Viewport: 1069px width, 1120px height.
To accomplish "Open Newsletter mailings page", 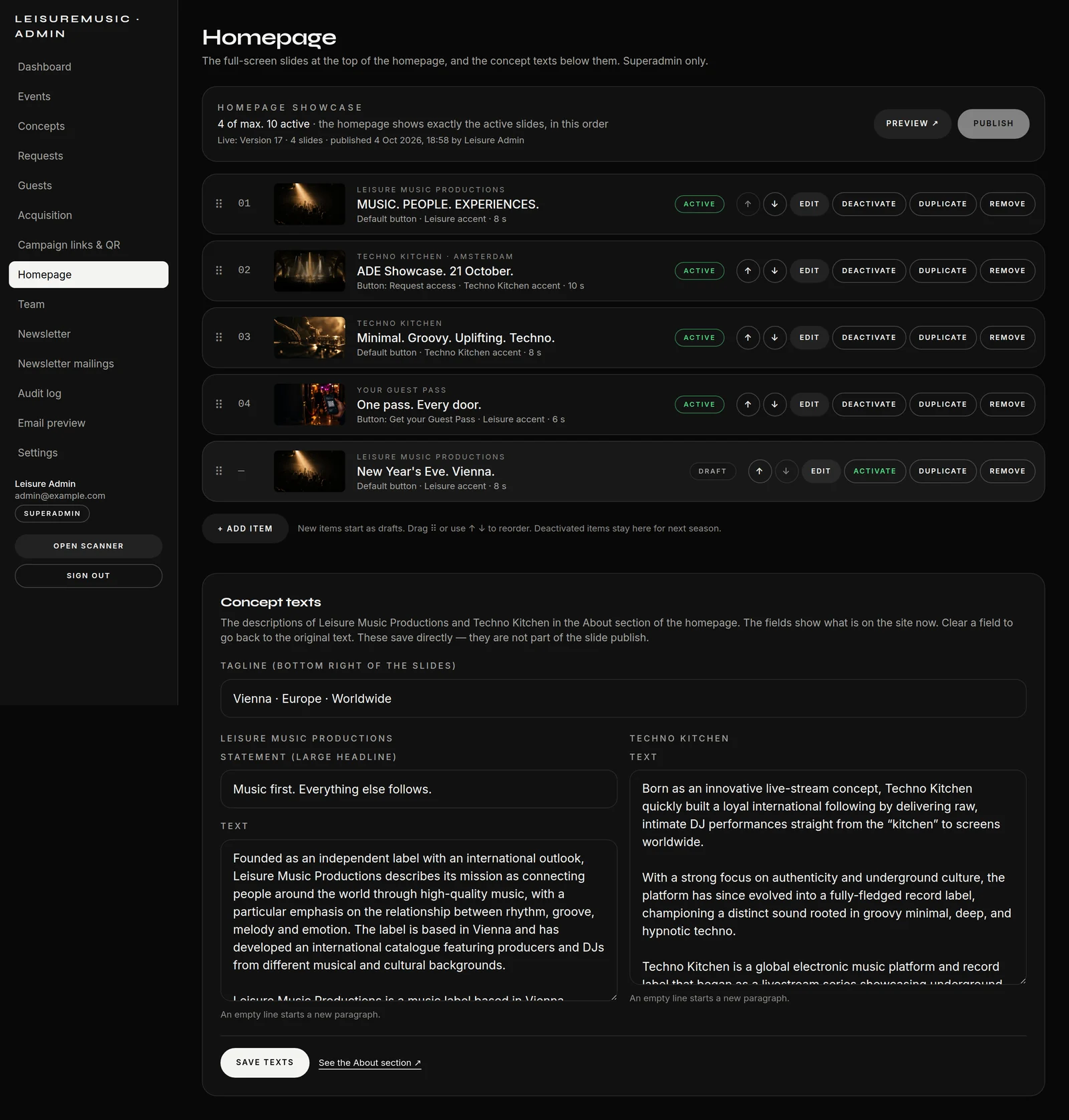I will point(88,364).
